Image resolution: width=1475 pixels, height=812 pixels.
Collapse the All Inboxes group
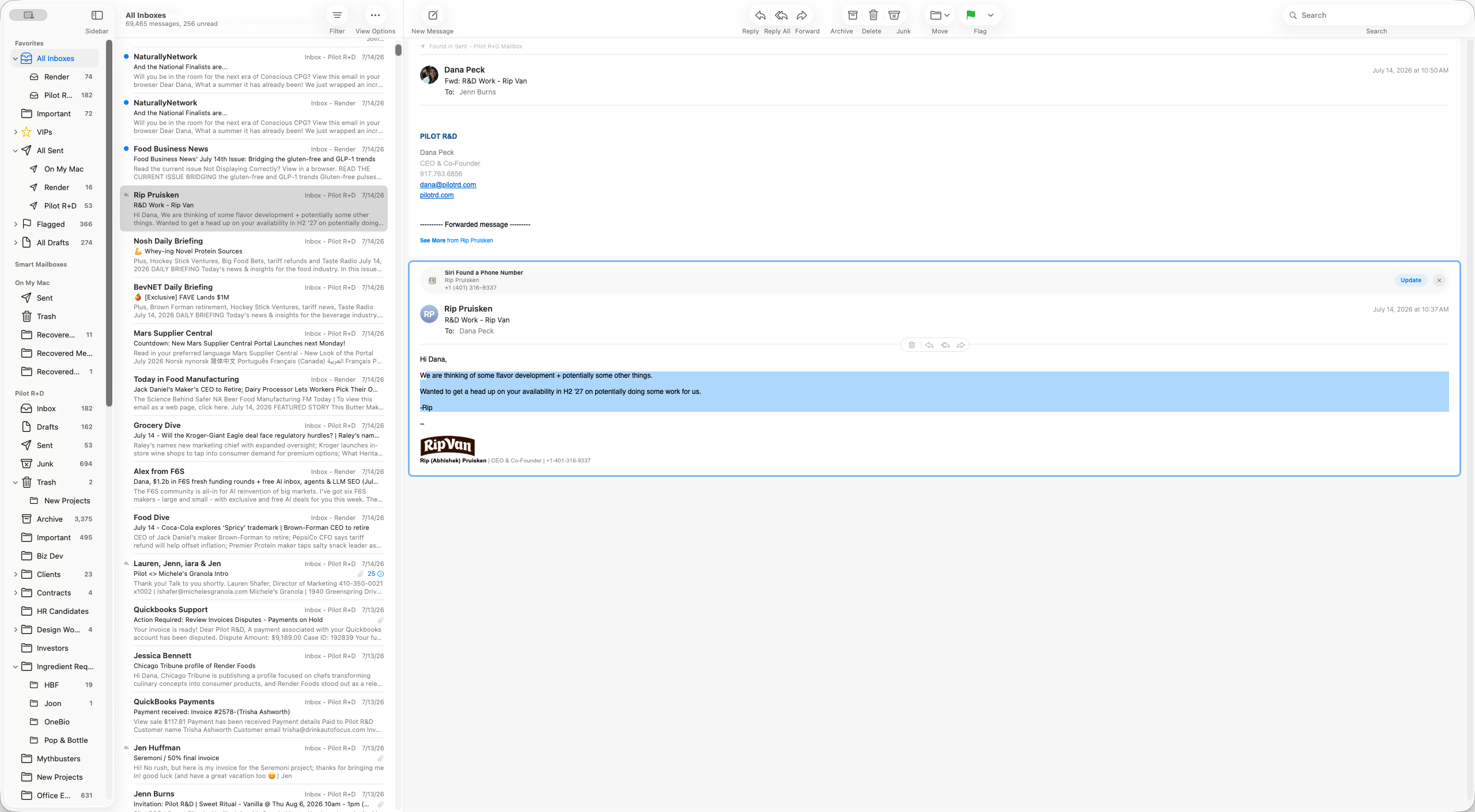click(16, 59)
